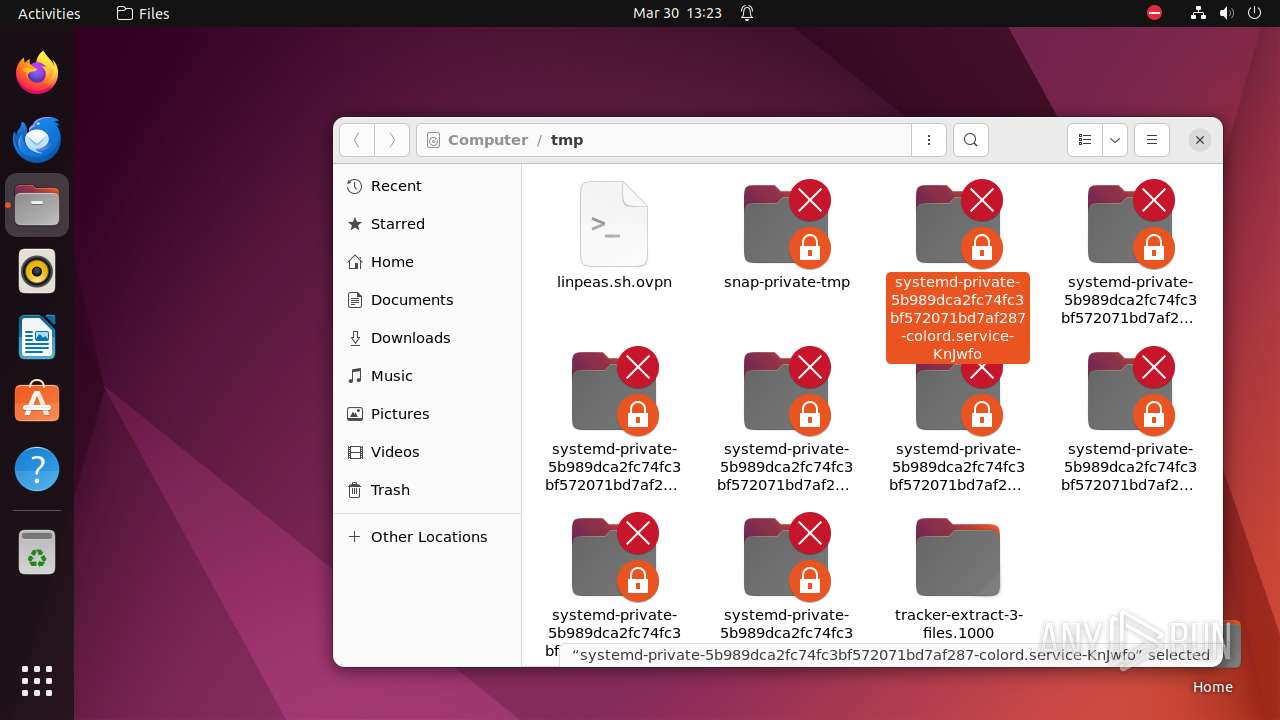
Task: Click the plus icon beside Other Locations
Action: (354, 537)
